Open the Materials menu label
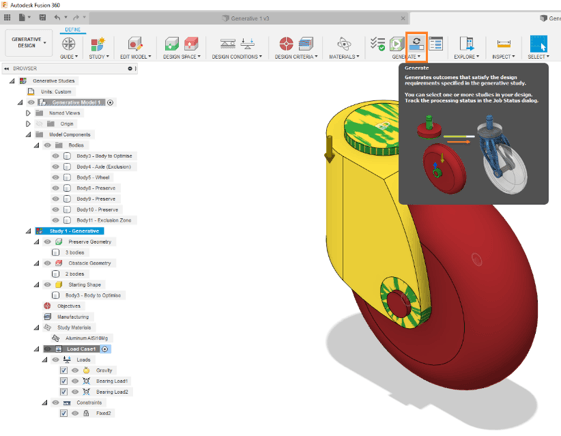This screenshot has width=561, height=436. tap(344, 57)
